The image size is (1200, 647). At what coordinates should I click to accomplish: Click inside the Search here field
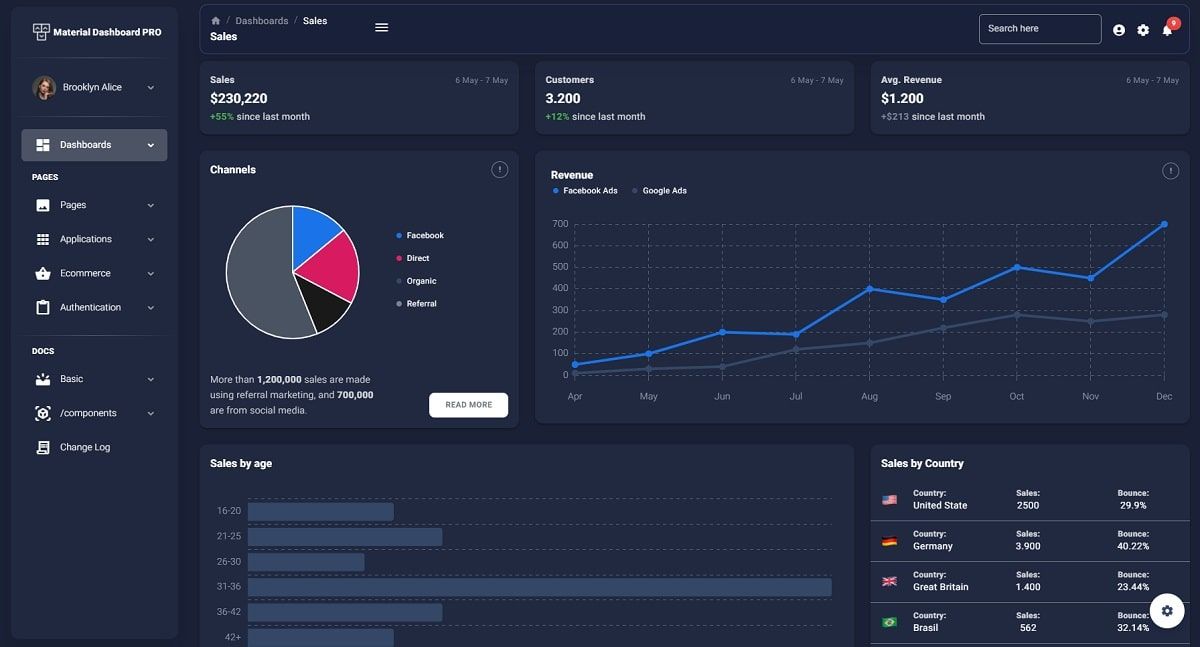(1040, 29)
